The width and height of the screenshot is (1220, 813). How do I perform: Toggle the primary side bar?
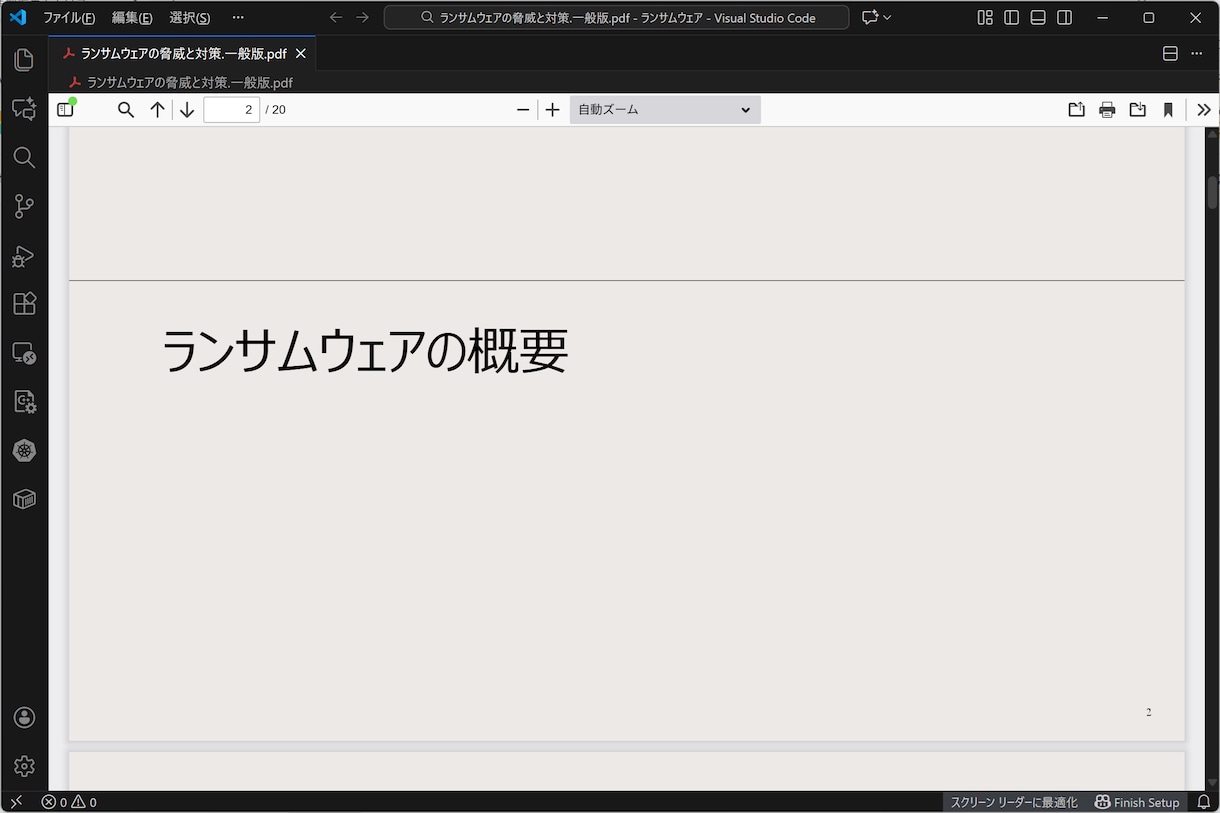pyautogui.click(x=1012, y=18)
